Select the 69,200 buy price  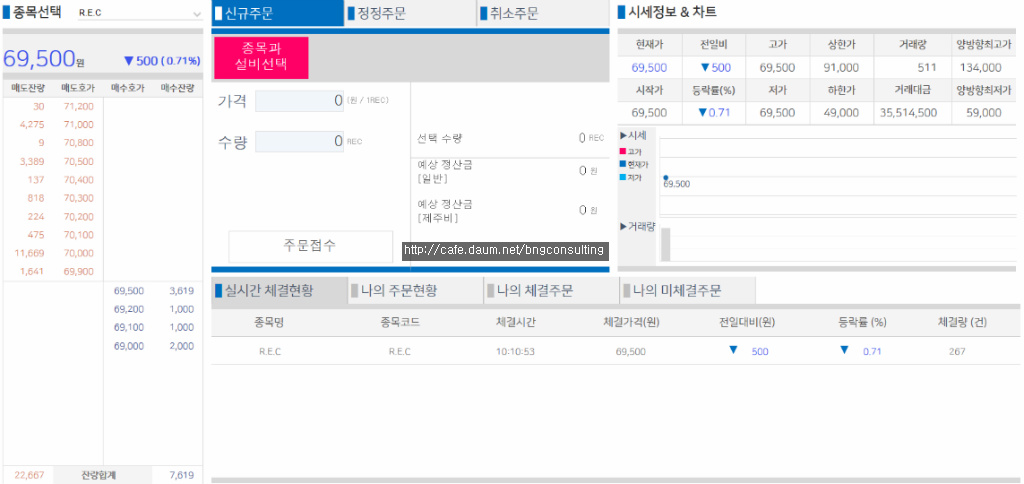(x=129, y=309)
